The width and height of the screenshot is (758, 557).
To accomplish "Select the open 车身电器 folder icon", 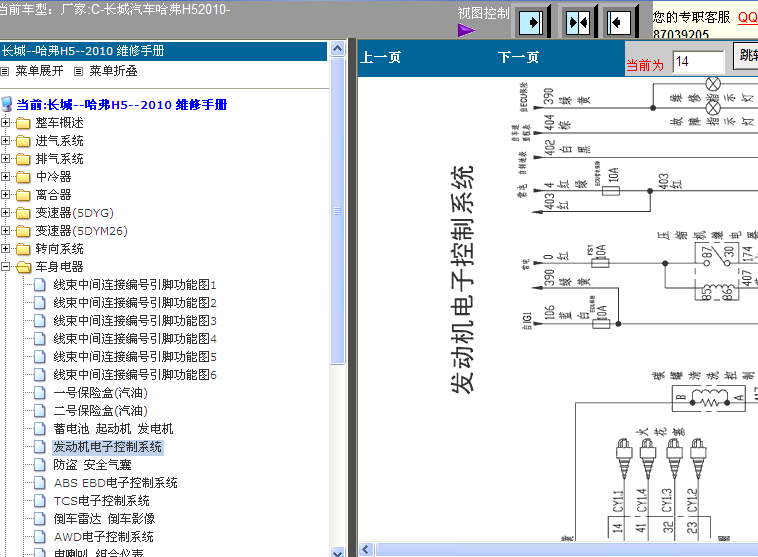I will [x=23, y=267].
